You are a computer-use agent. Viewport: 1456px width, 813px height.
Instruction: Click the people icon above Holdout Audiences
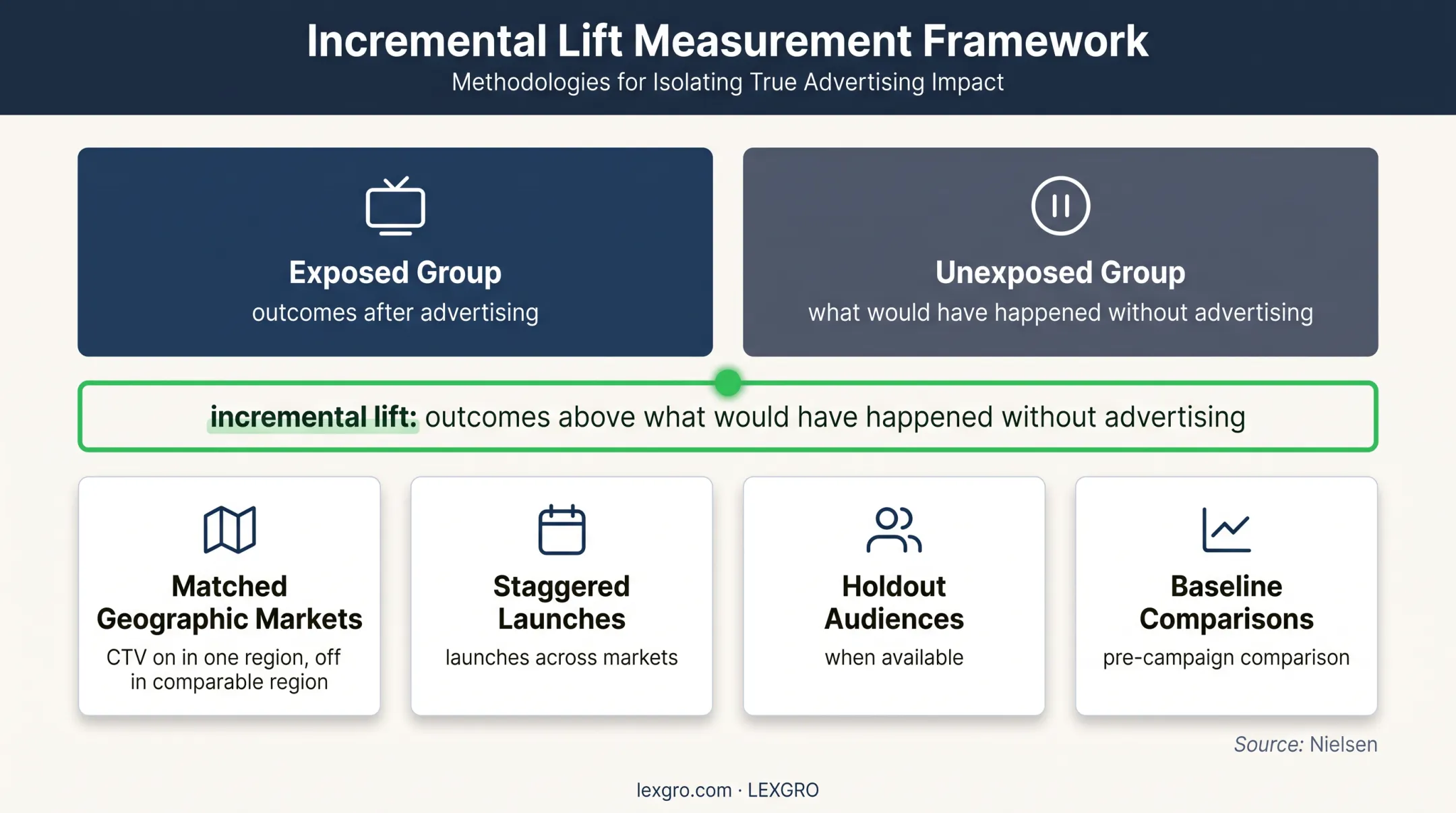point(894,530)
